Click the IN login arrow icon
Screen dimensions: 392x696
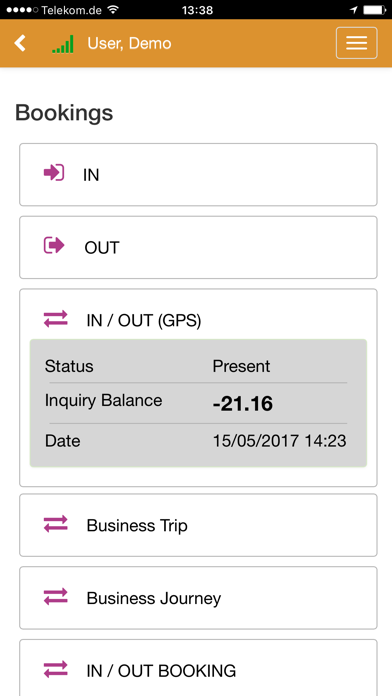54,173
